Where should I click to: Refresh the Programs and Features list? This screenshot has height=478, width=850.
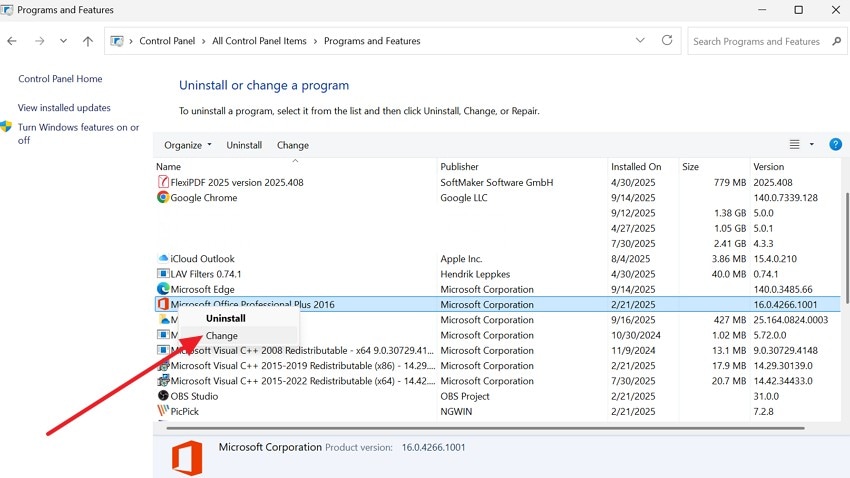point(667,41)
